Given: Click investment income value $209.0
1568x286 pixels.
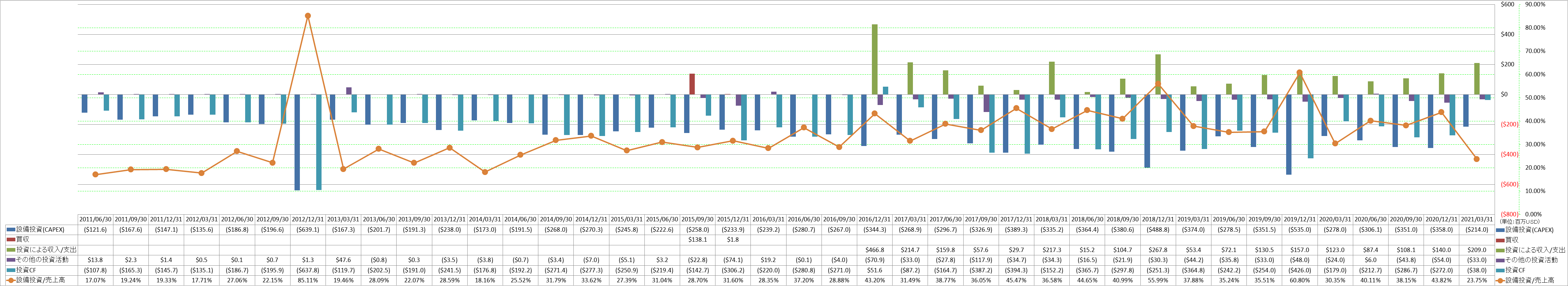Looking at the screenshot, I should point(1477,250).
